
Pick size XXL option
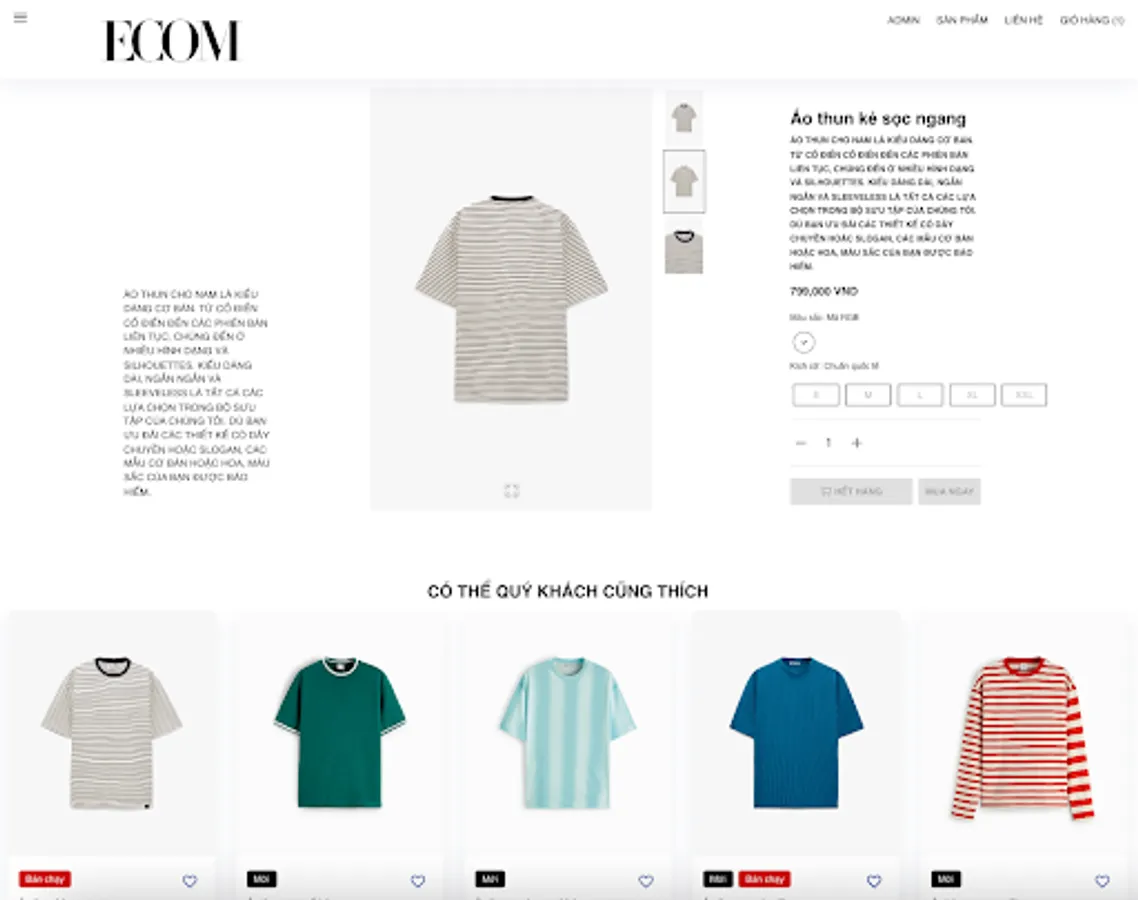[x=1024, y=395]
